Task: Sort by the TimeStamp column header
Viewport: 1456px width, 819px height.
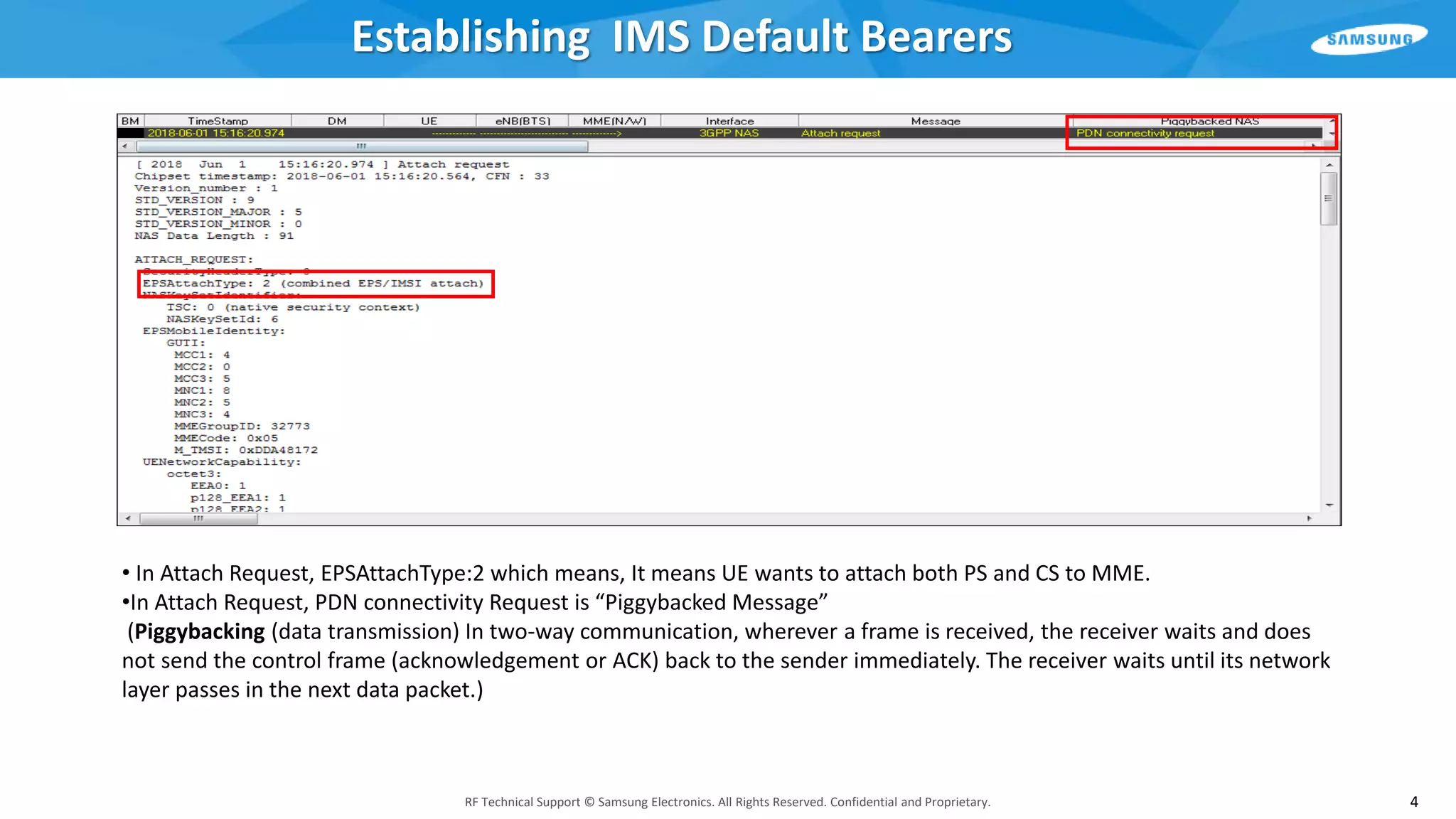Action: pos(218,121)
